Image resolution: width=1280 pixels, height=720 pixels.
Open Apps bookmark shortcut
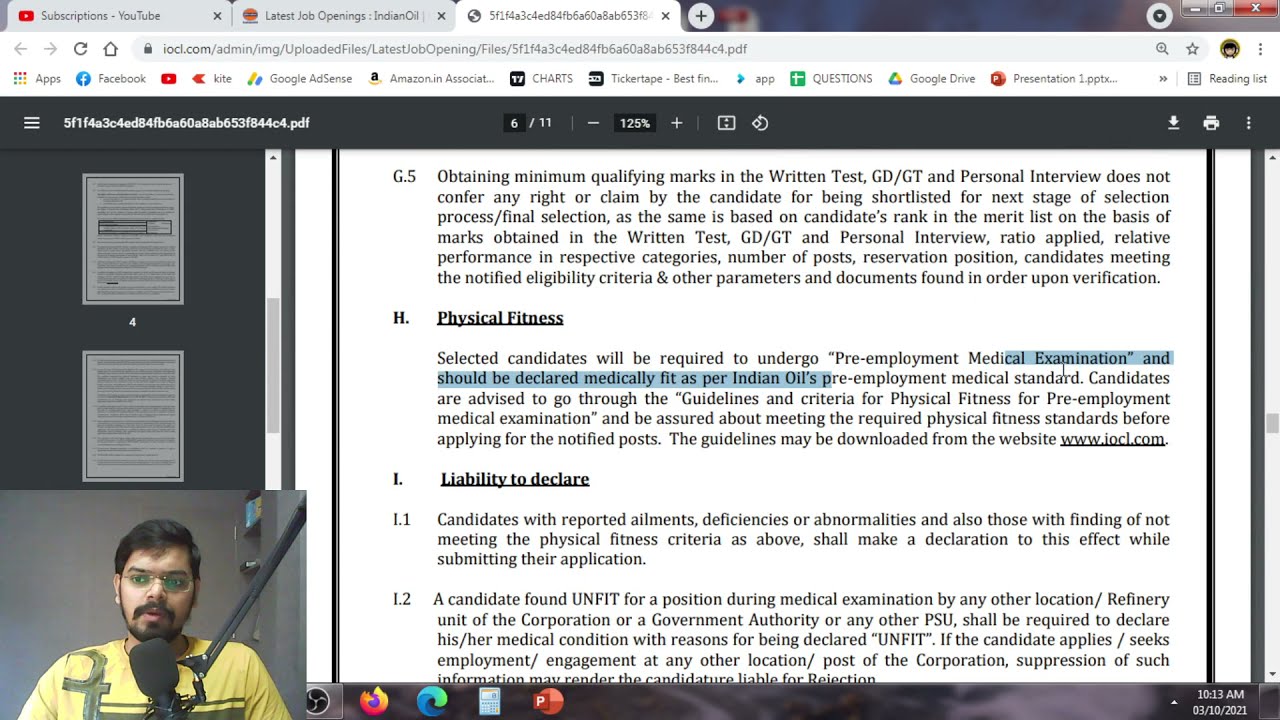click(37, 78)
